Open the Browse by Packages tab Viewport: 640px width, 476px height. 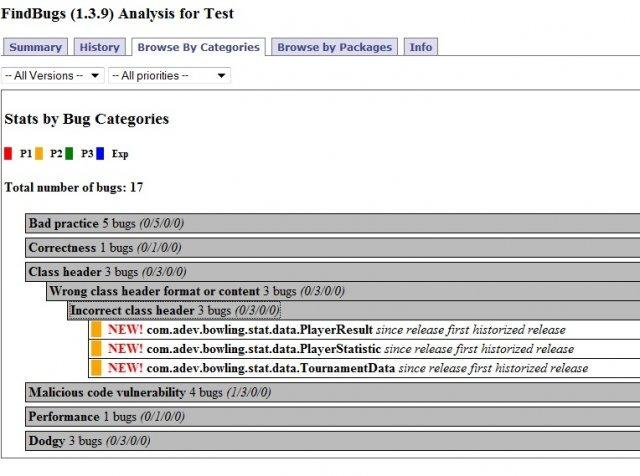point(334,47)
